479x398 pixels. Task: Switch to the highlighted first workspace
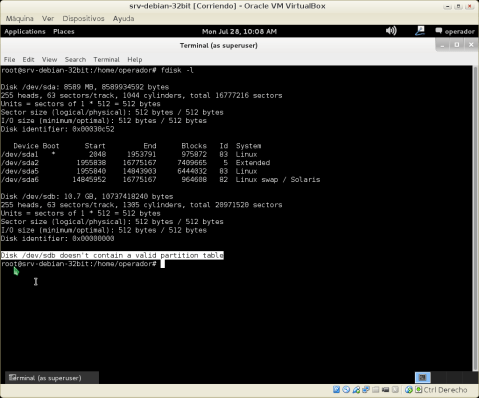coord(423,378)
